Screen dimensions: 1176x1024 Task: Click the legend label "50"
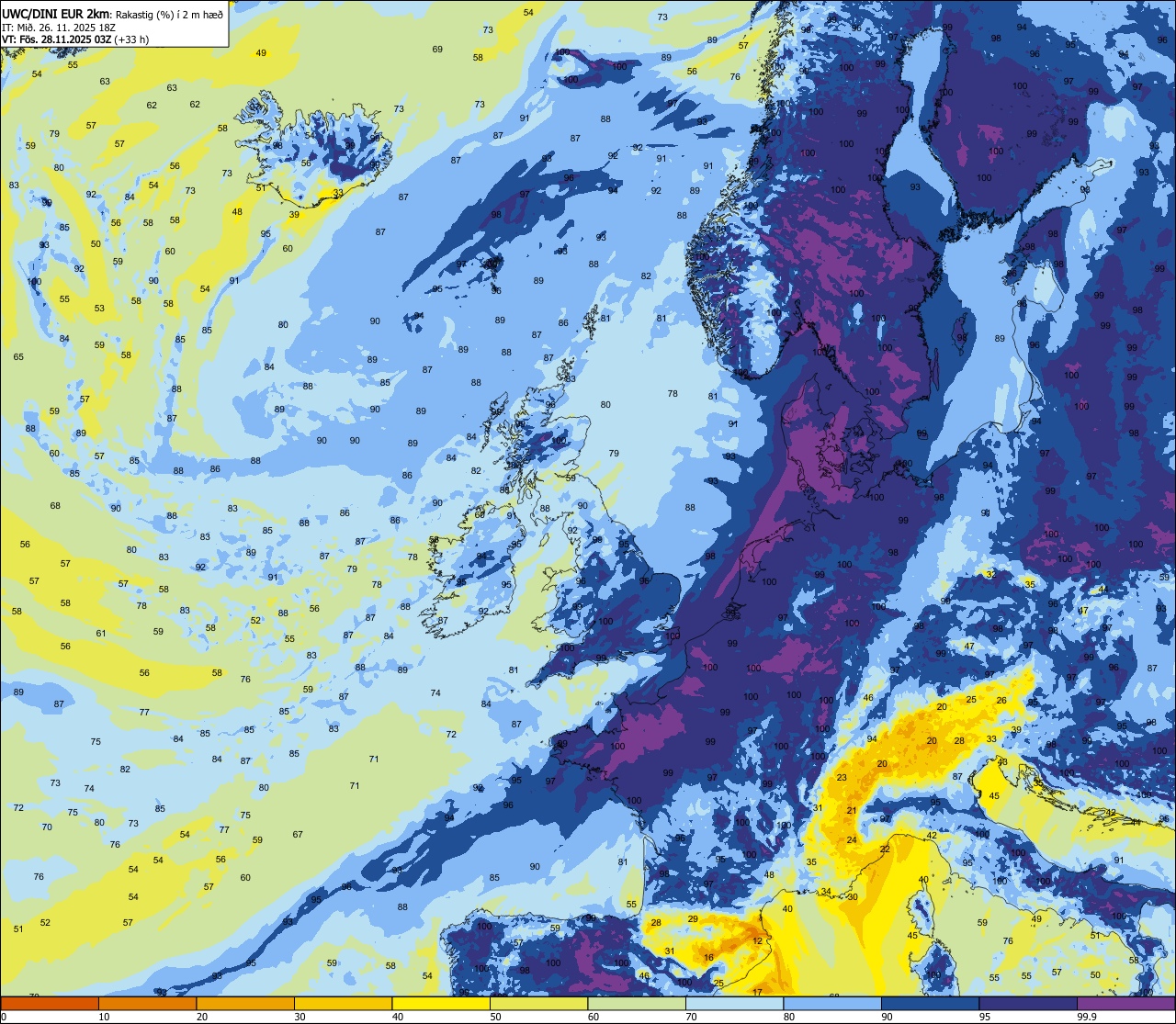(495, 1017)
